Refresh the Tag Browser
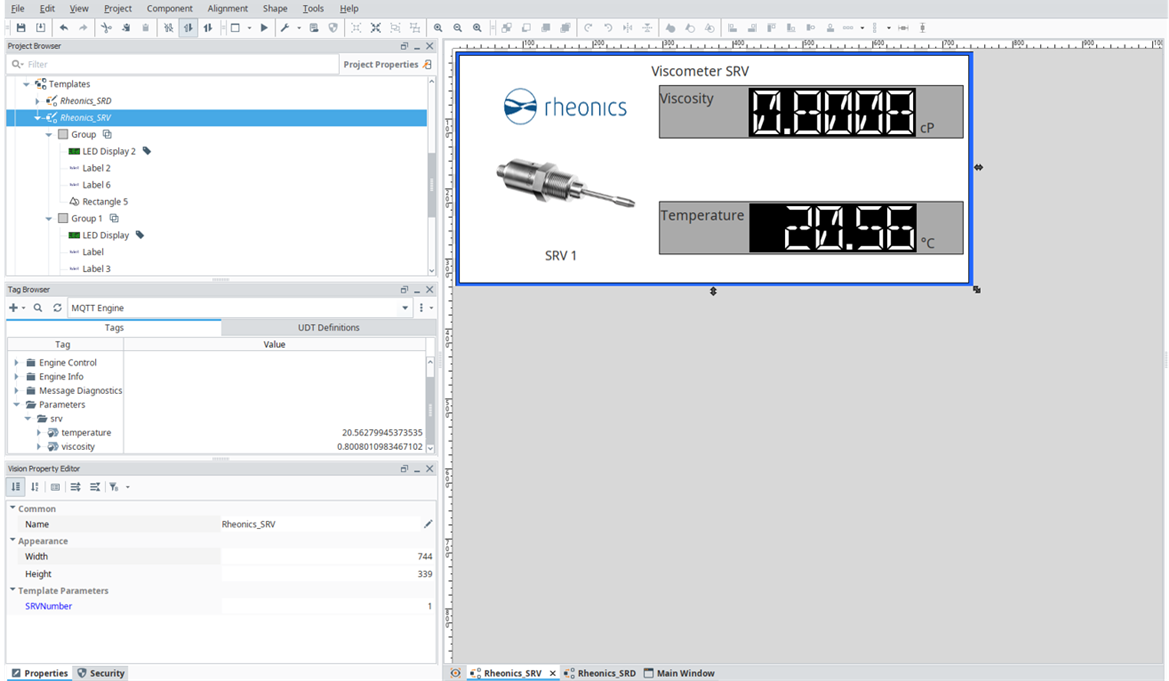 [x=57, y=307]
